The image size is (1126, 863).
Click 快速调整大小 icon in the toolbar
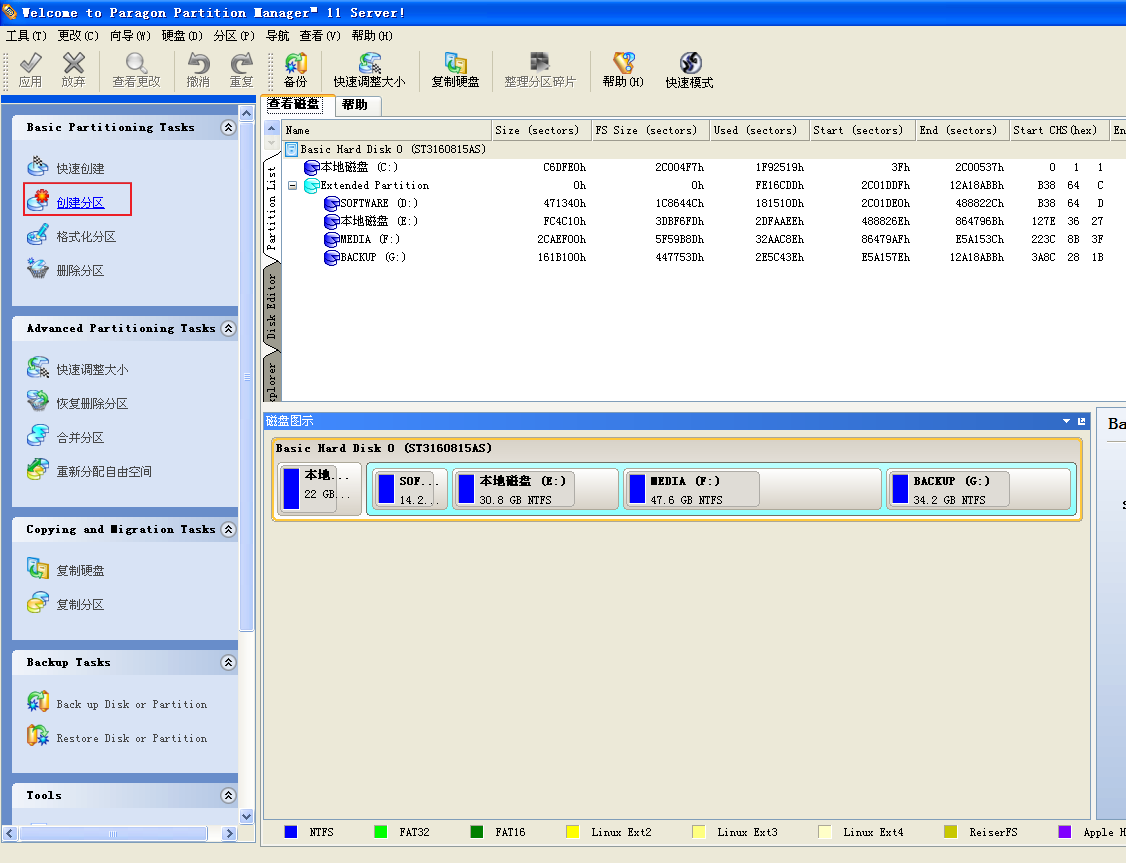[x=369, y=70]
